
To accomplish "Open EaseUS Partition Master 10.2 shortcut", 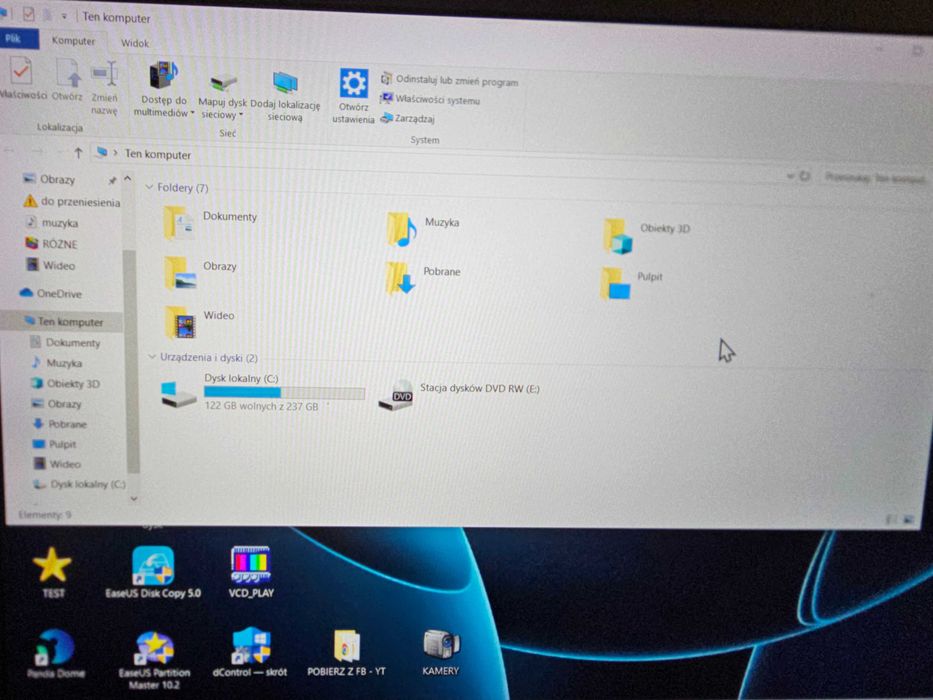I will pos(154,660).
